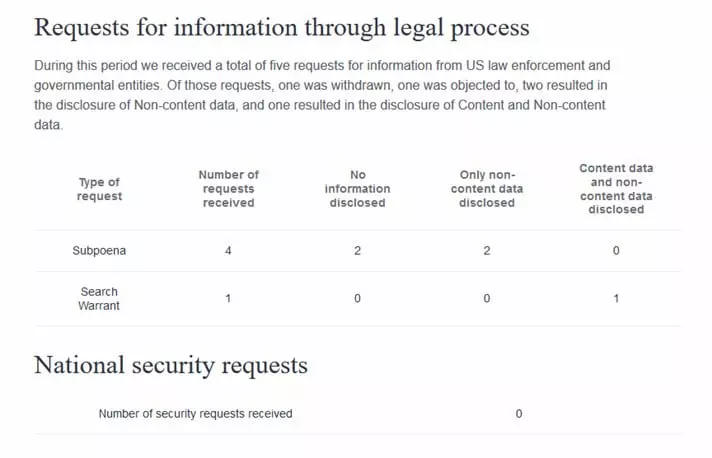Click Search Warrant's number of requests received value

pyautogui.click(x=228, y=299)
